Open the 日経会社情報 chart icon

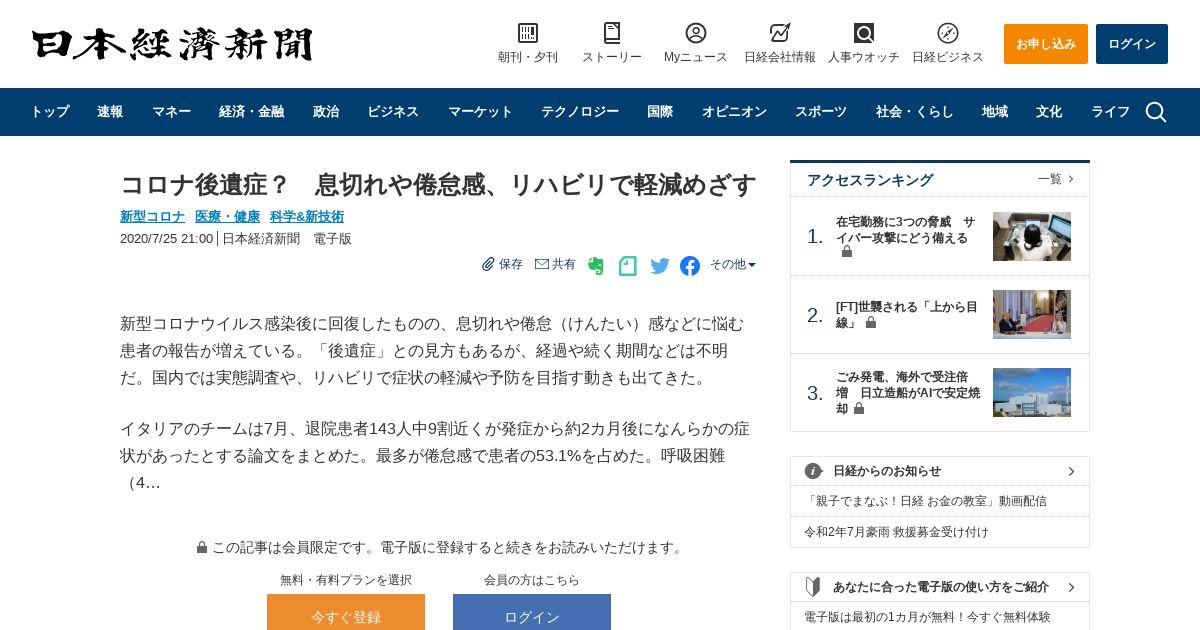point(780,33)
